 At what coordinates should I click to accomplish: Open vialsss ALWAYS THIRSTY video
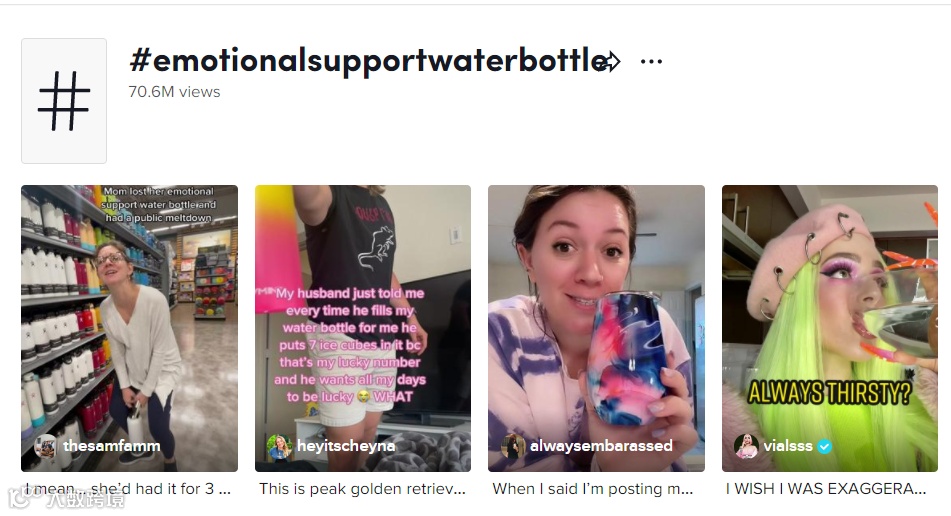pyautogui.click(x=830, y=328)
